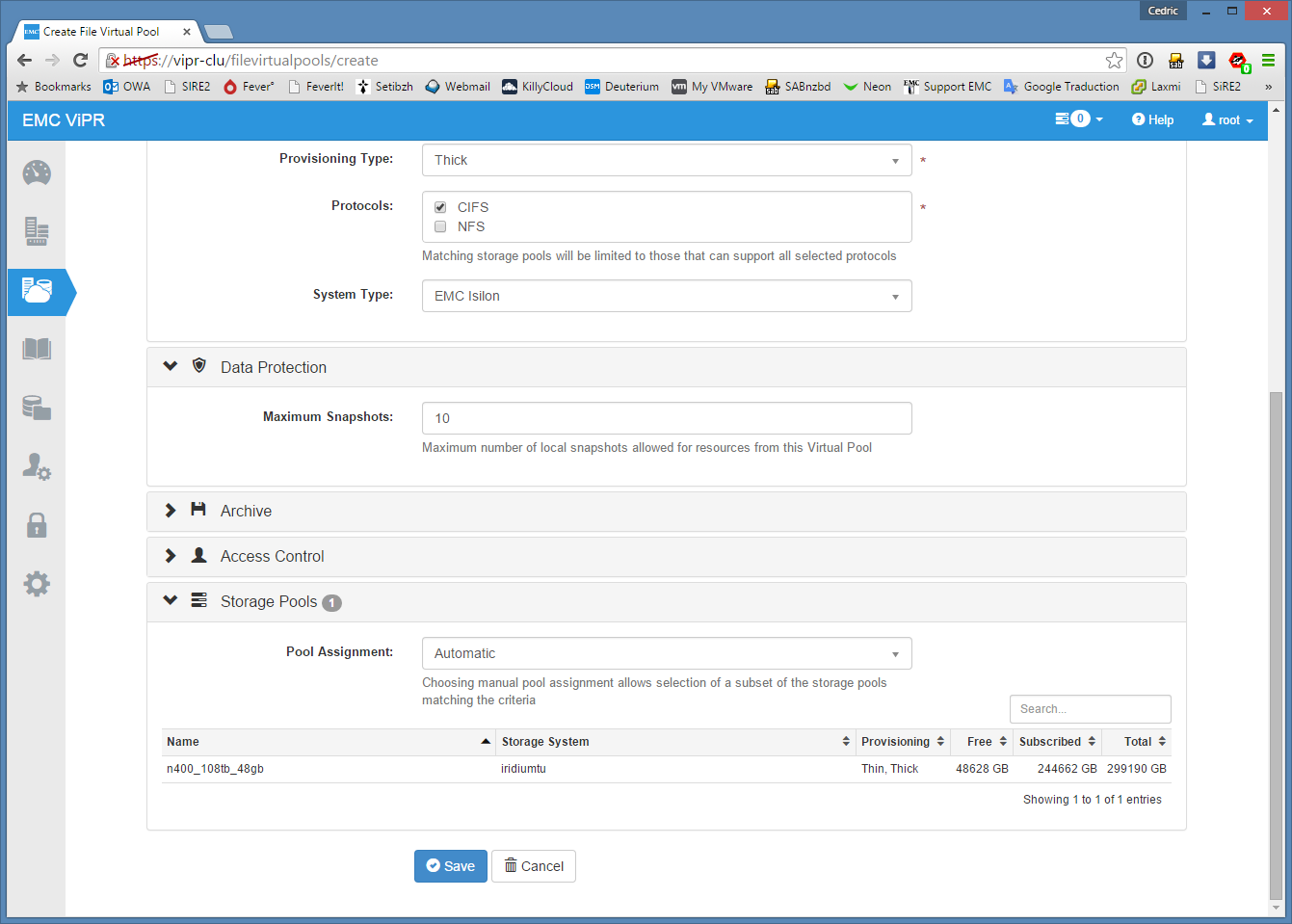Open the Help menu item
1292x924 pixels.
tap(1153, 120)
